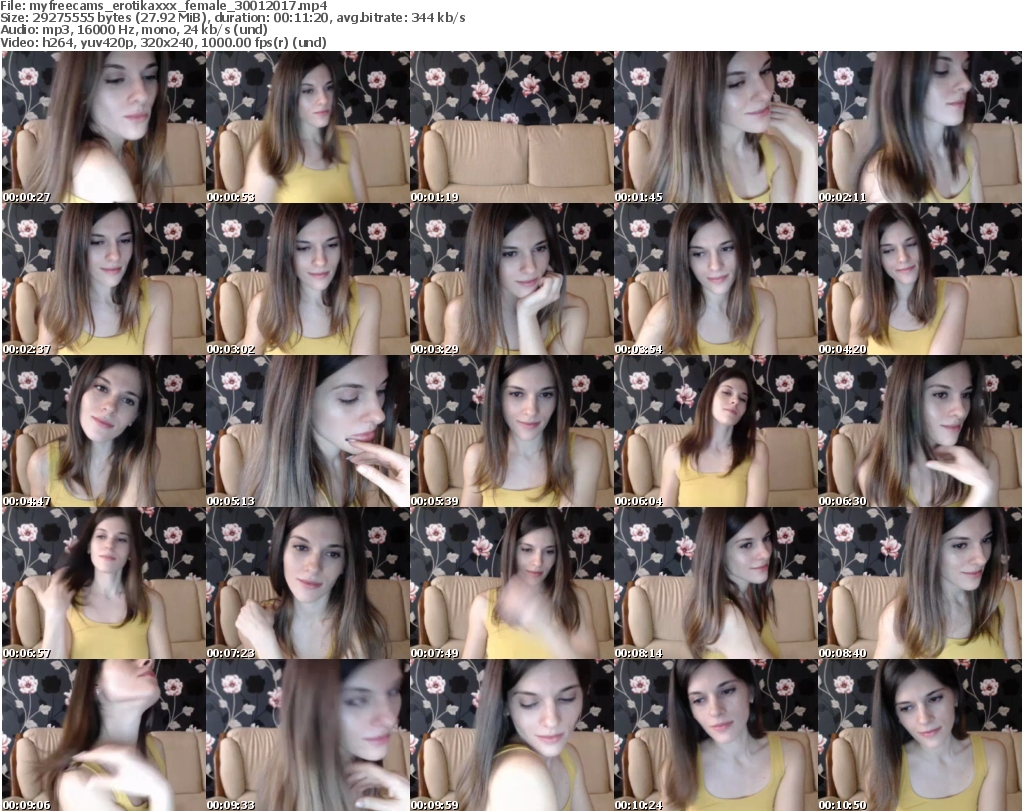The height and width of the screenshot is (811, 1024).
Task: Click the File name line in header
Action: point(164,6)
